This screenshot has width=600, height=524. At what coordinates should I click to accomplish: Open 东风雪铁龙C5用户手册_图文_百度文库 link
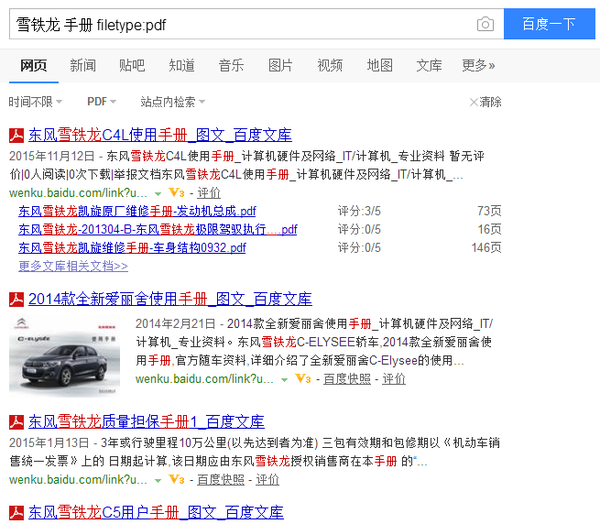pos(156,513)
